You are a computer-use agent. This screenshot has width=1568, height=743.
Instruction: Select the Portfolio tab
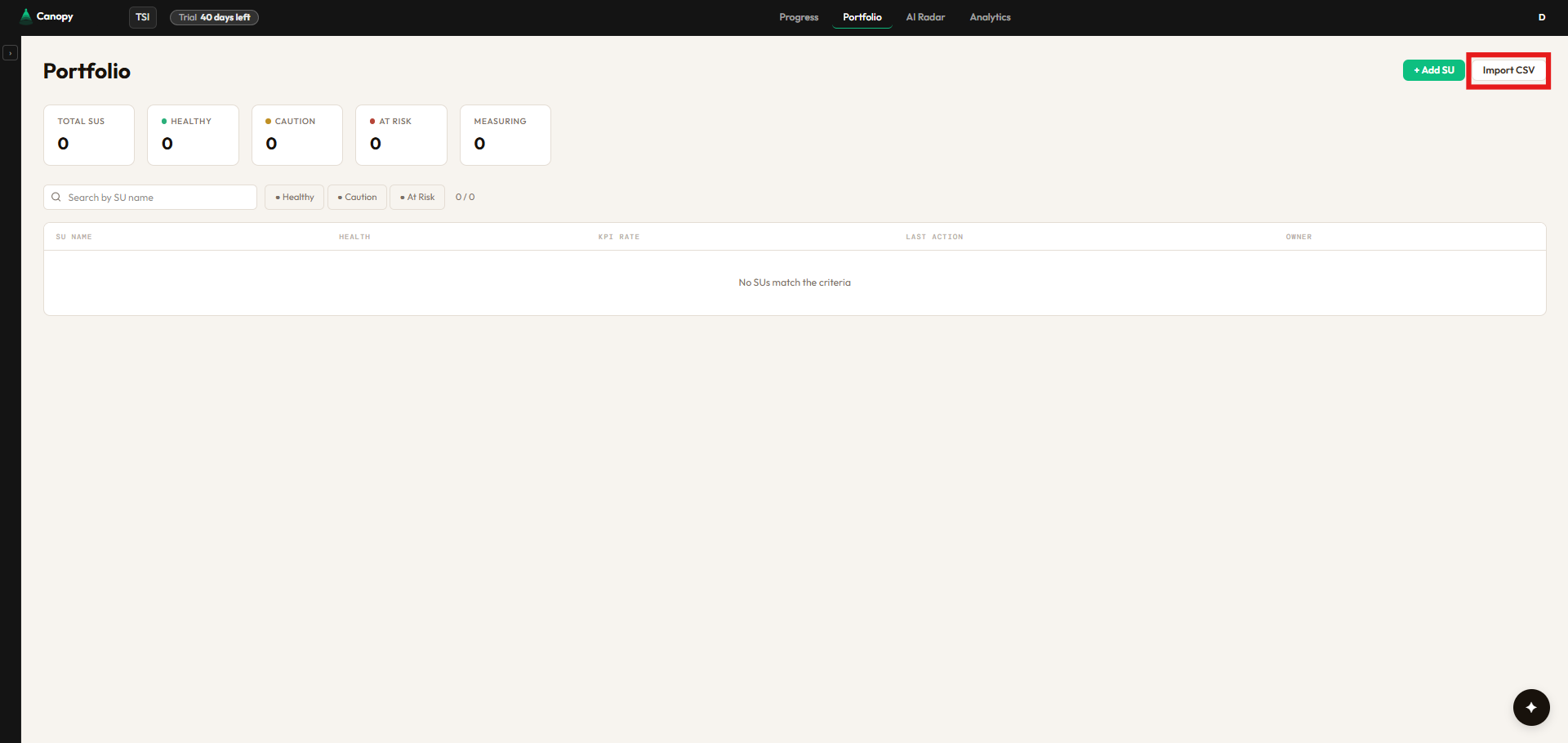click(x=862, y=17)
